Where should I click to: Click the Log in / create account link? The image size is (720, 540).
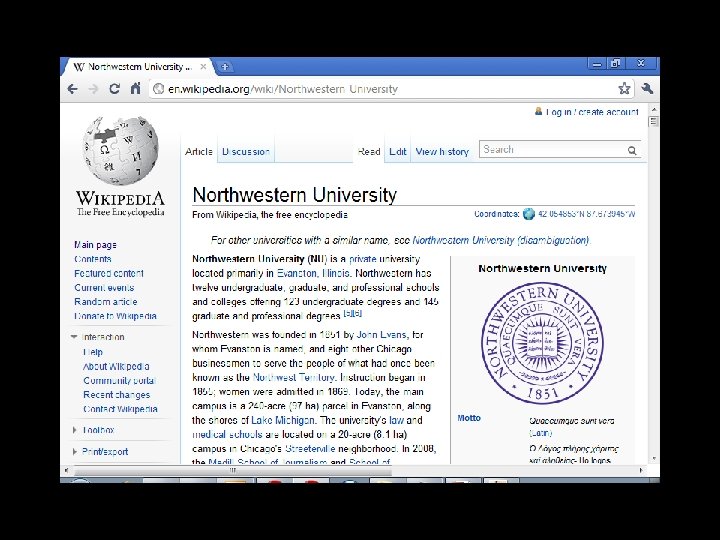pos(592,112)
